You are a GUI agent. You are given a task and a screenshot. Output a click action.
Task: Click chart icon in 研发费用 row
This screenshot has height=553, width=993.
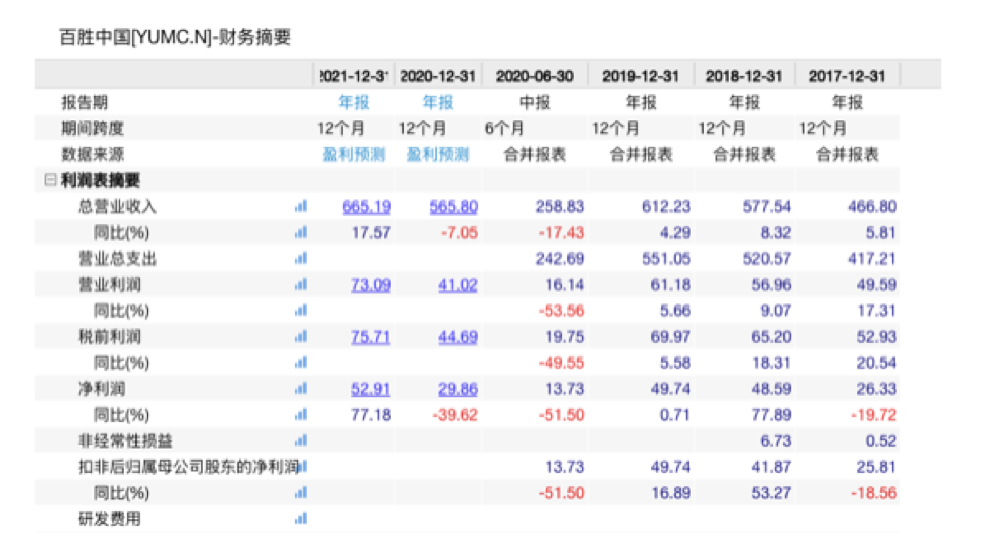(300, 519)
